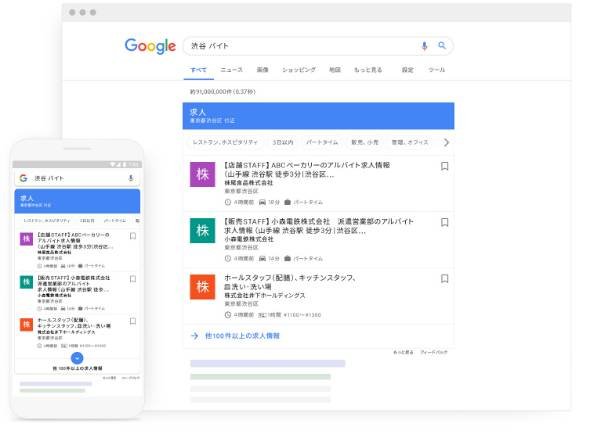Click 株尾食品株式会社 company name on desktop
590x434 pixels.
pyautogui.click(x=248, y=183)
